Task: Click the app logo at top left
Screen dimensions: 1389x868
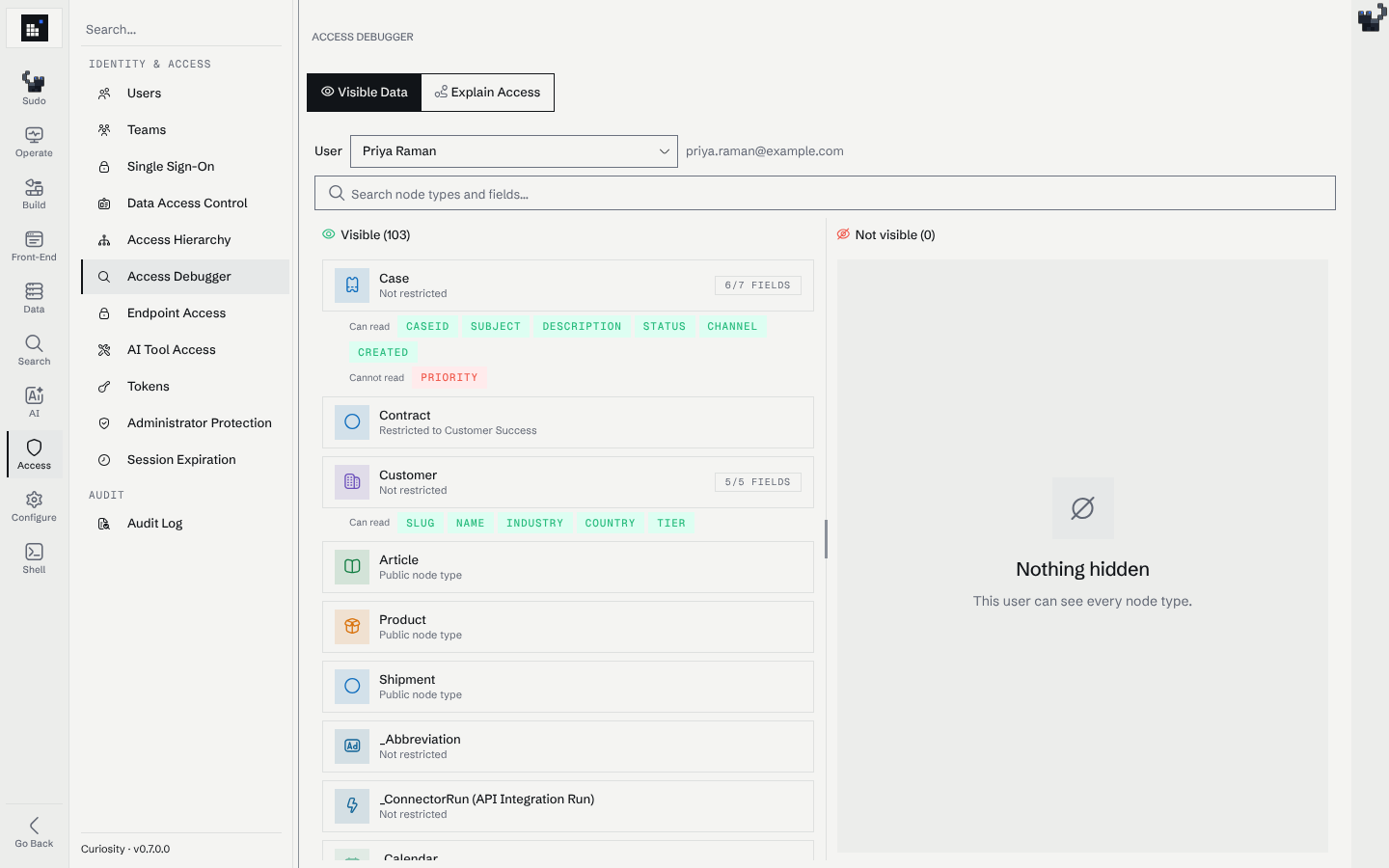Action: tap(34, 29)
